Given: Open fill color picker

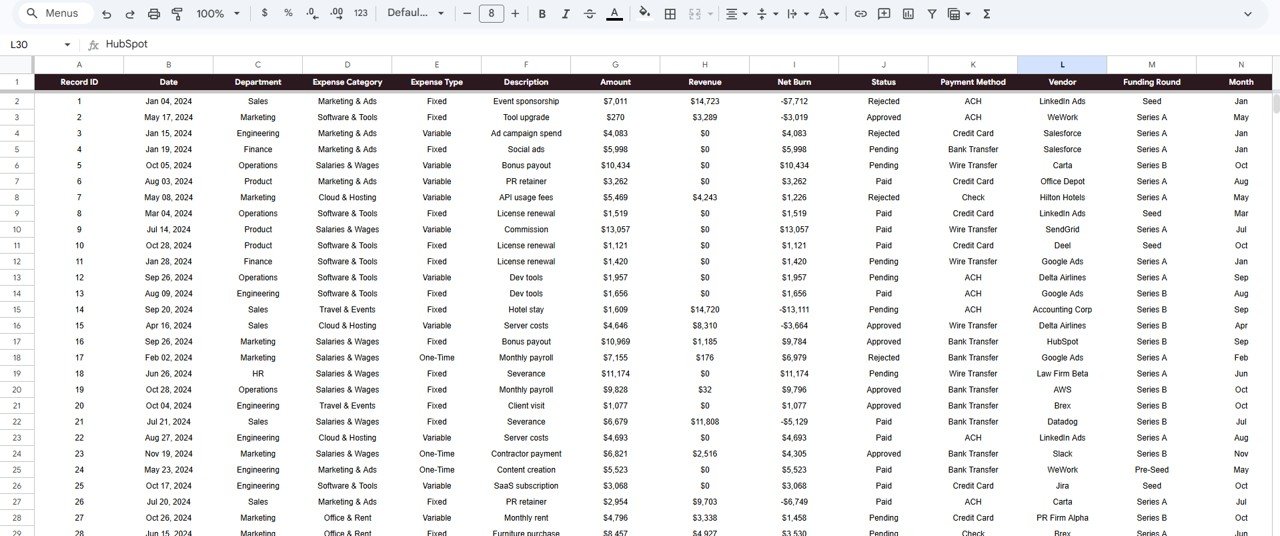Looking at the screenshot, I should coord(644,14).
